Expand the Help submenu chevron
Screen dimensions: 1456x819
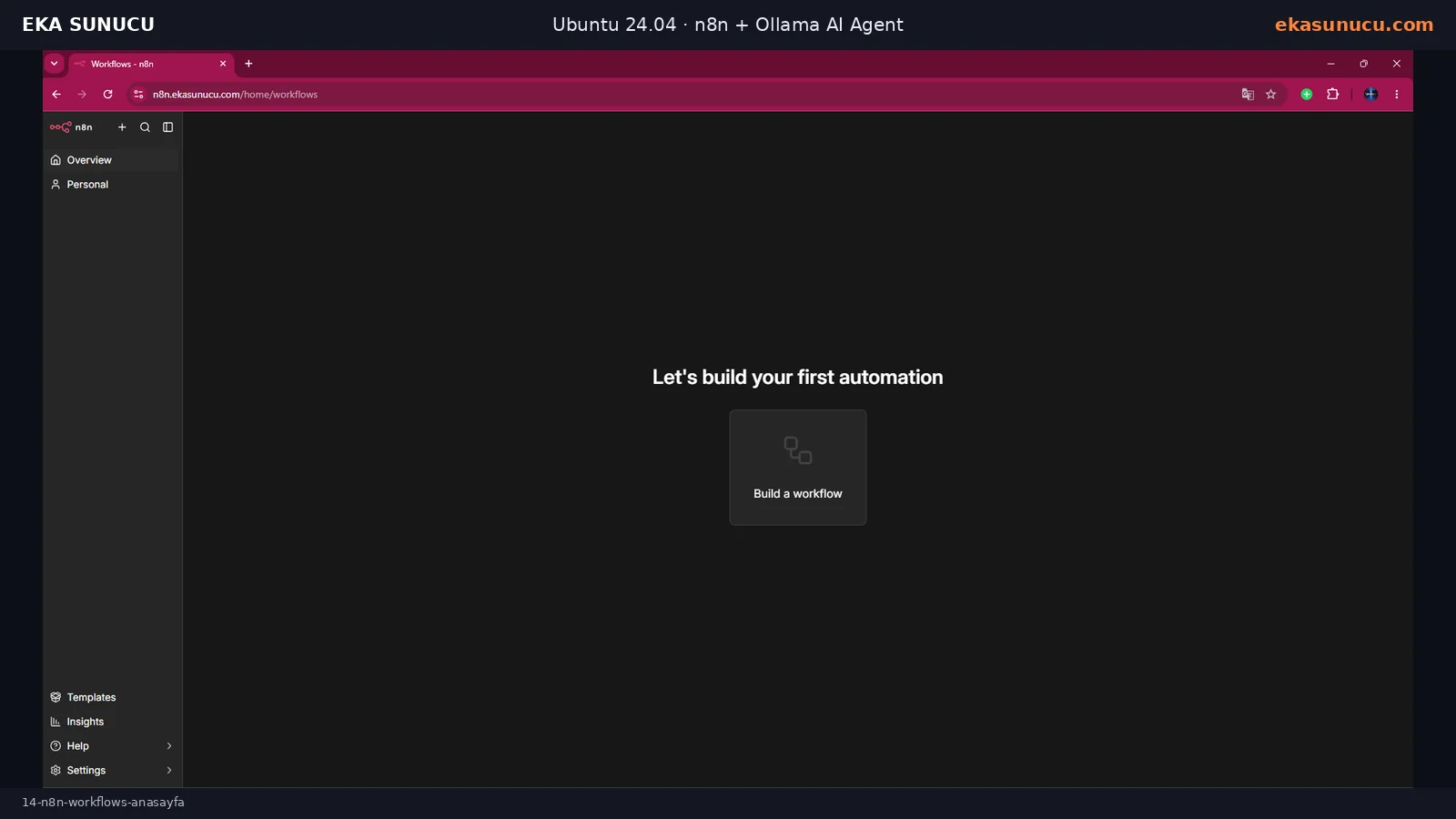tap(169, 746)
